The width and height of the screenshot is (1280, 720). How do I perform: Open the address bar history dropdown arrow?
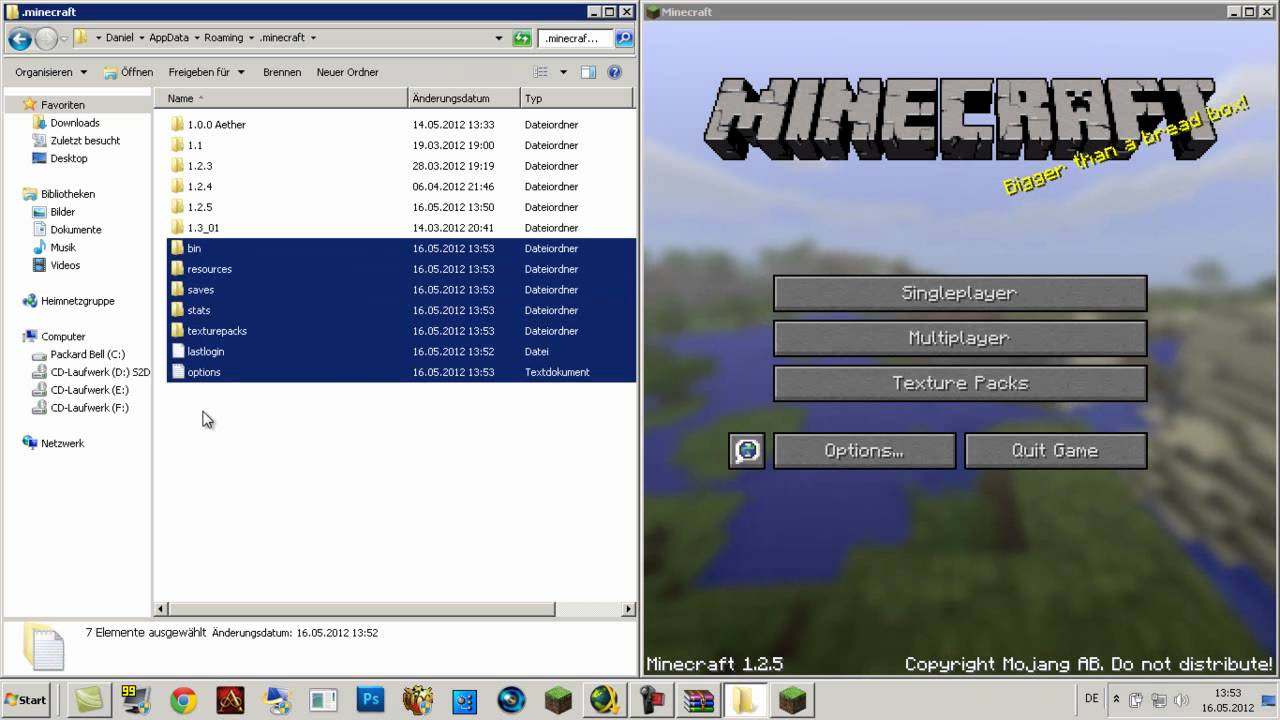tap(499, 39)
